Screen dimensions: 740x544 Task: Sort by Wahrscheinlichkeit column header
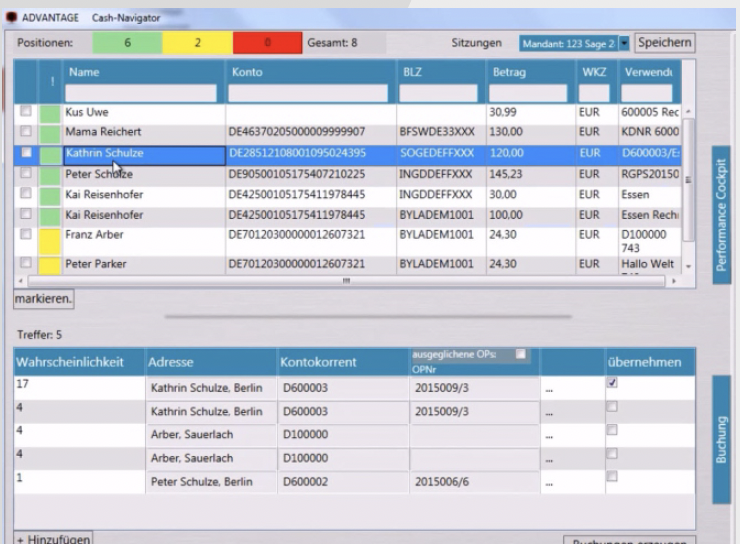[70, 362]
